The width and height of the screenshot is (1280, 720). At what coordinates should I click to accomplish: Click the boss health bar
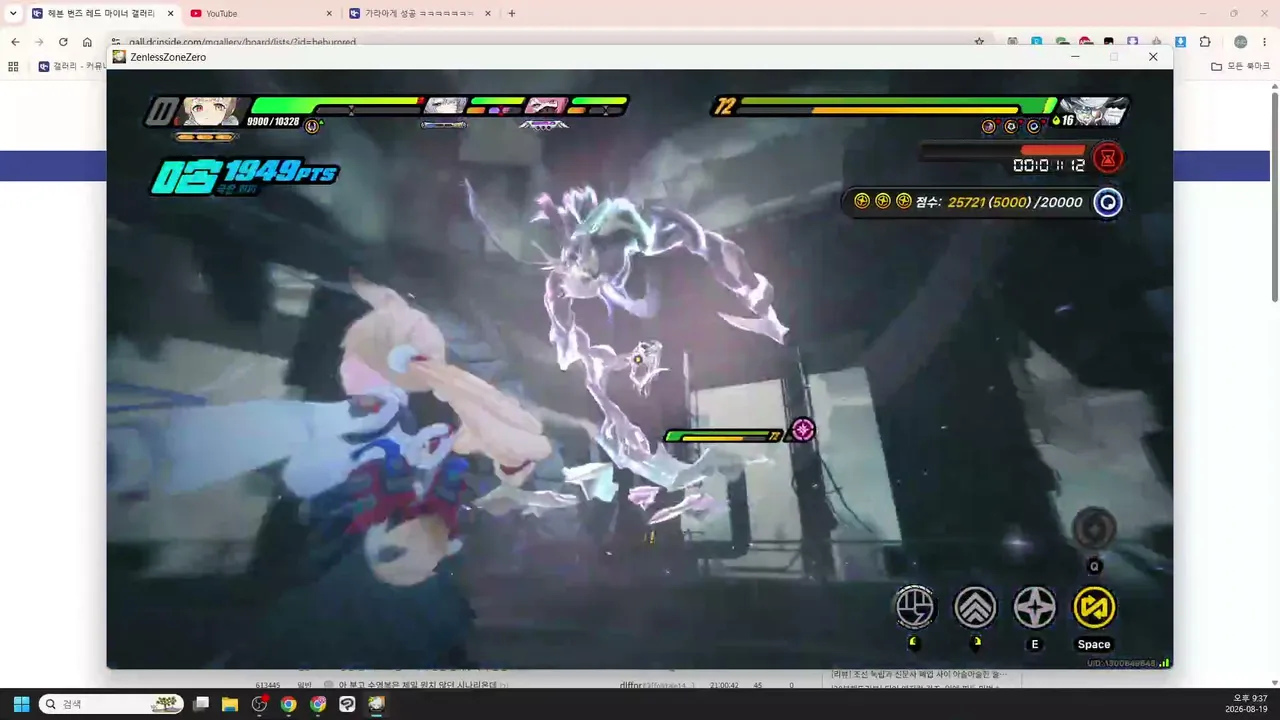[x=896, y=105]
